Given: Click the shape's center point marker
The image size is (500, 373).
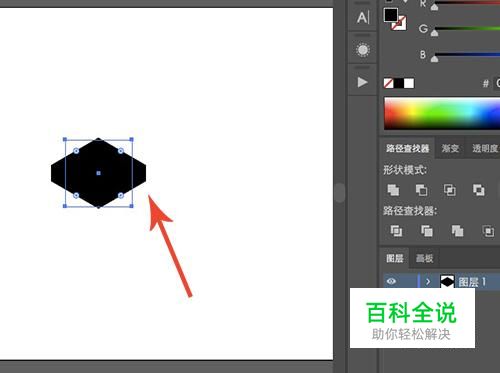Looking at the screenshot, I should [98, 173].
